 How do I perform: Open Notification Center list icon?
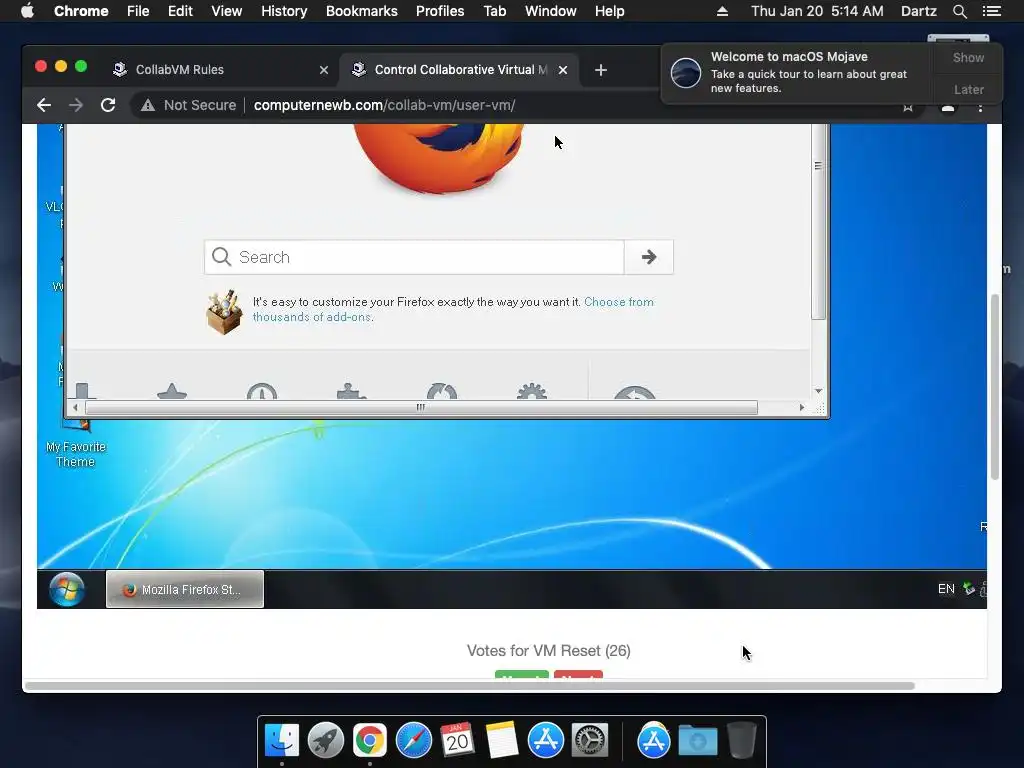(991, 11)
